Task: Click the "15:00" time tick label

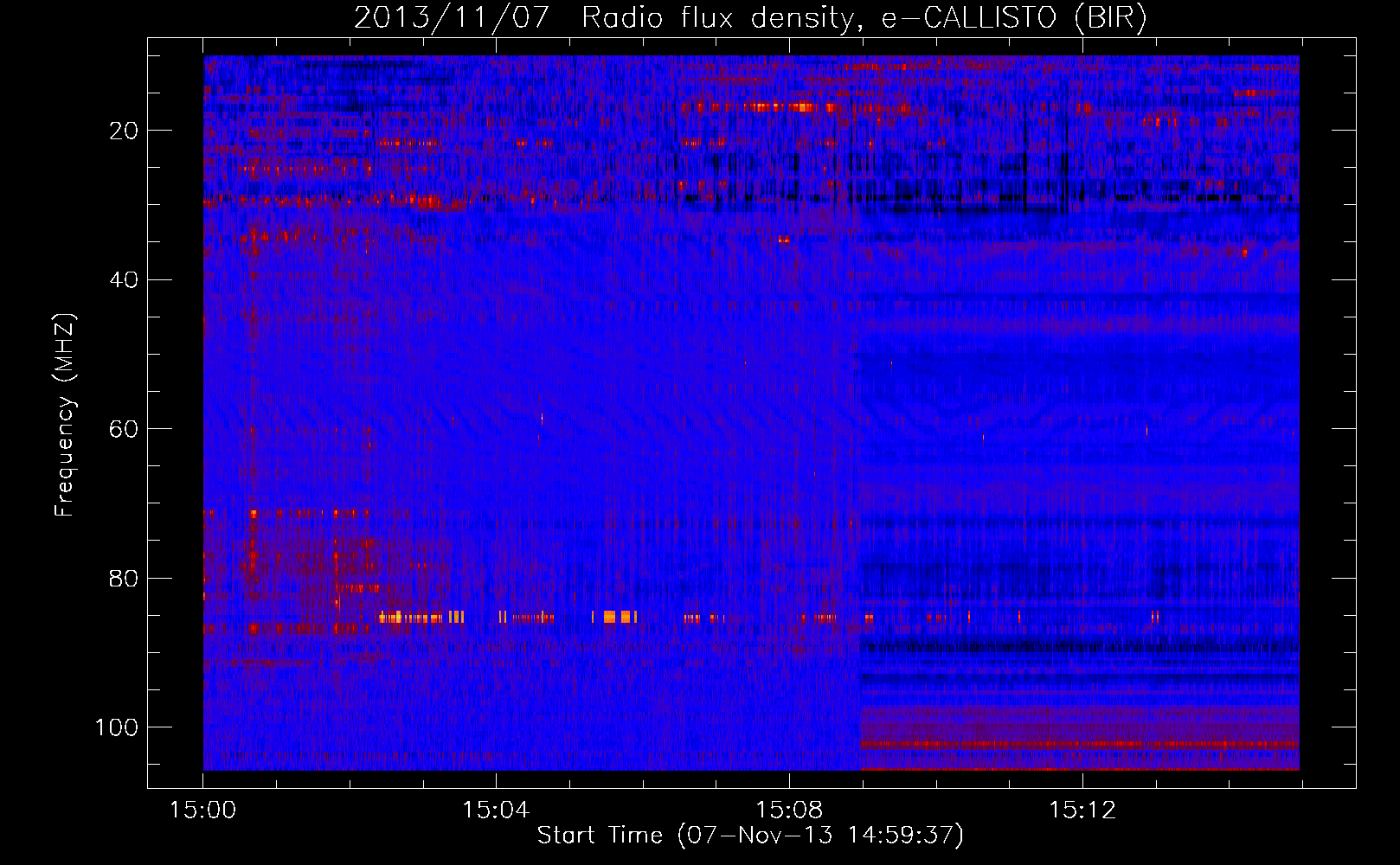Action: click(202, 811)
